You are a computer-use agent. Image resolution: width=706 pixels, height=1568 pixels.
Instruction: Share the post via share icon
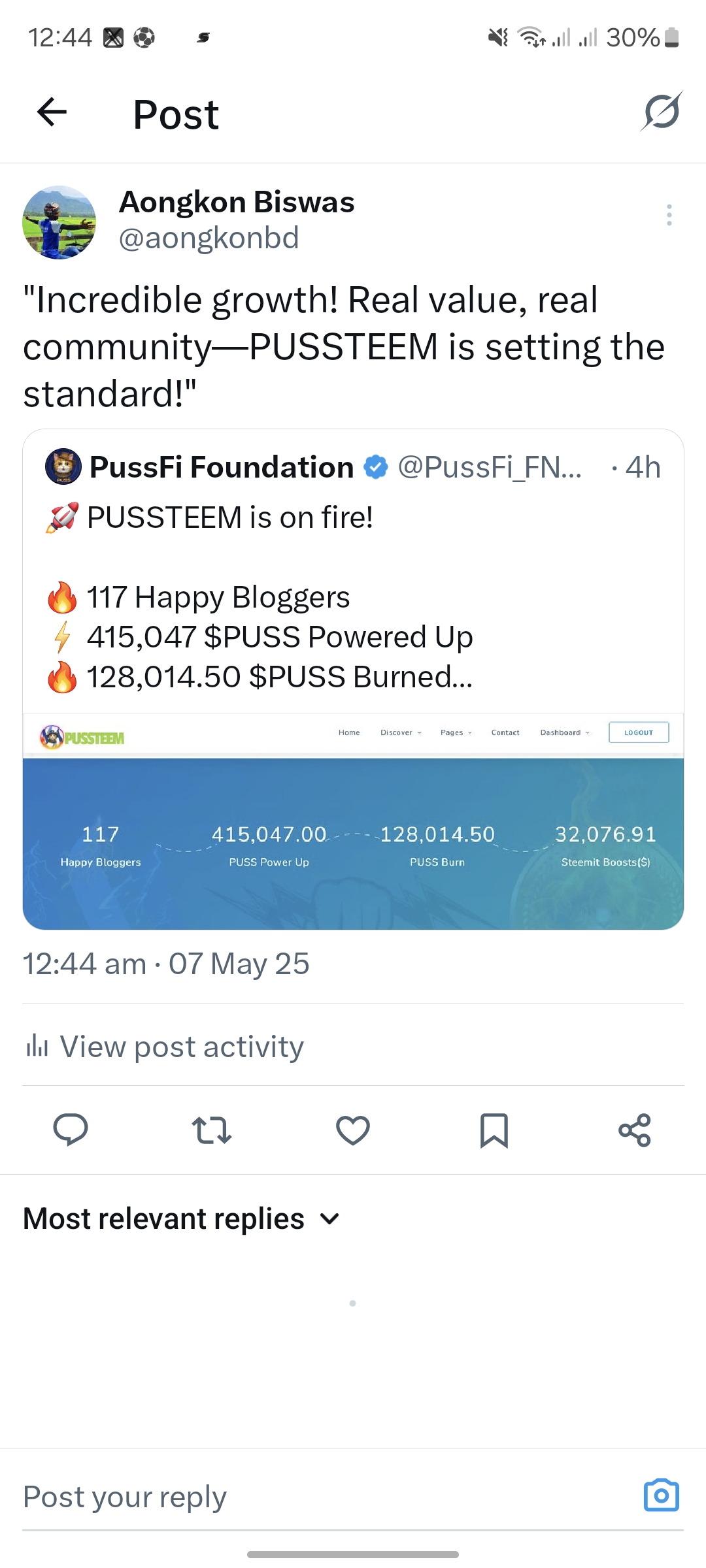(x=635, y=1130)
